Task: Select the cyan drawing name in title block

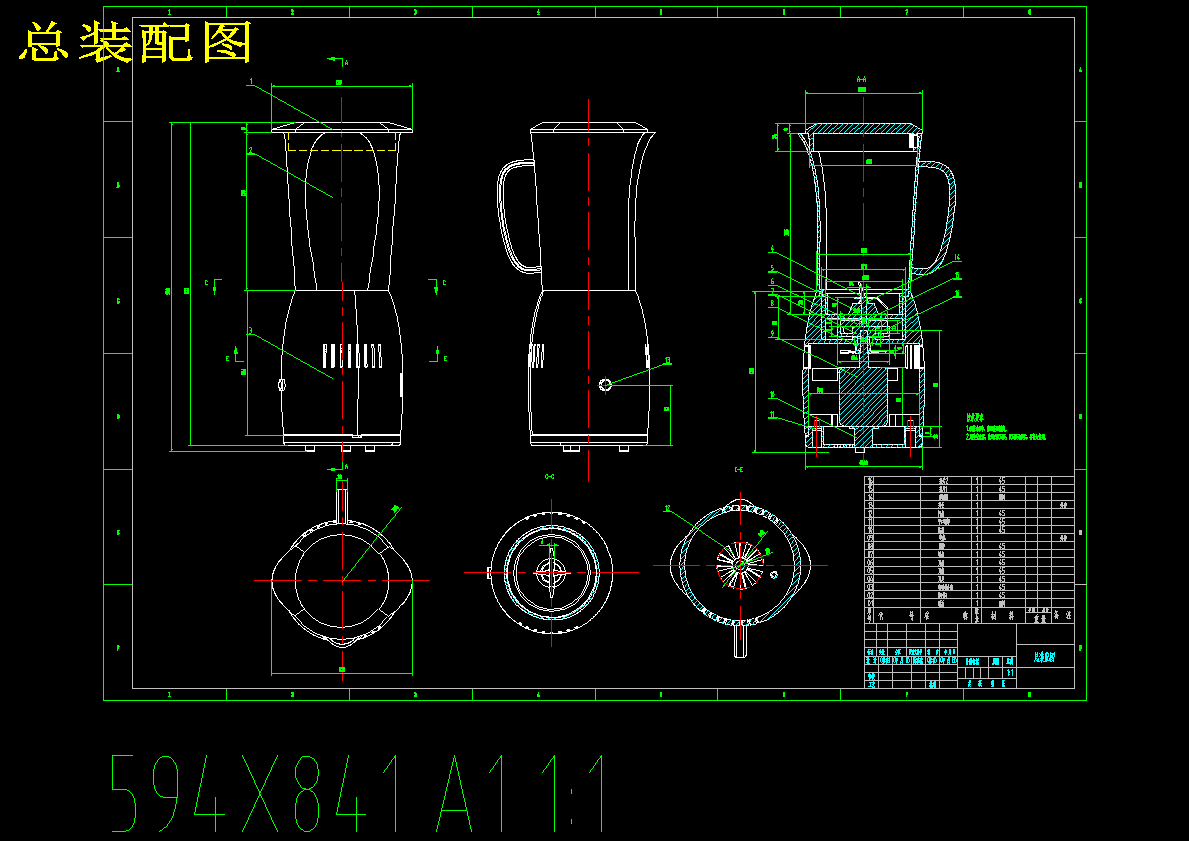Action: [1045, 657]
